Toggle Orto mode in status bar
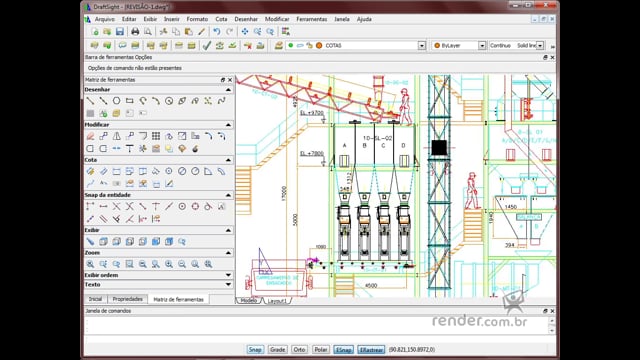This screenshot has width=640, height=360. point(299,349)
